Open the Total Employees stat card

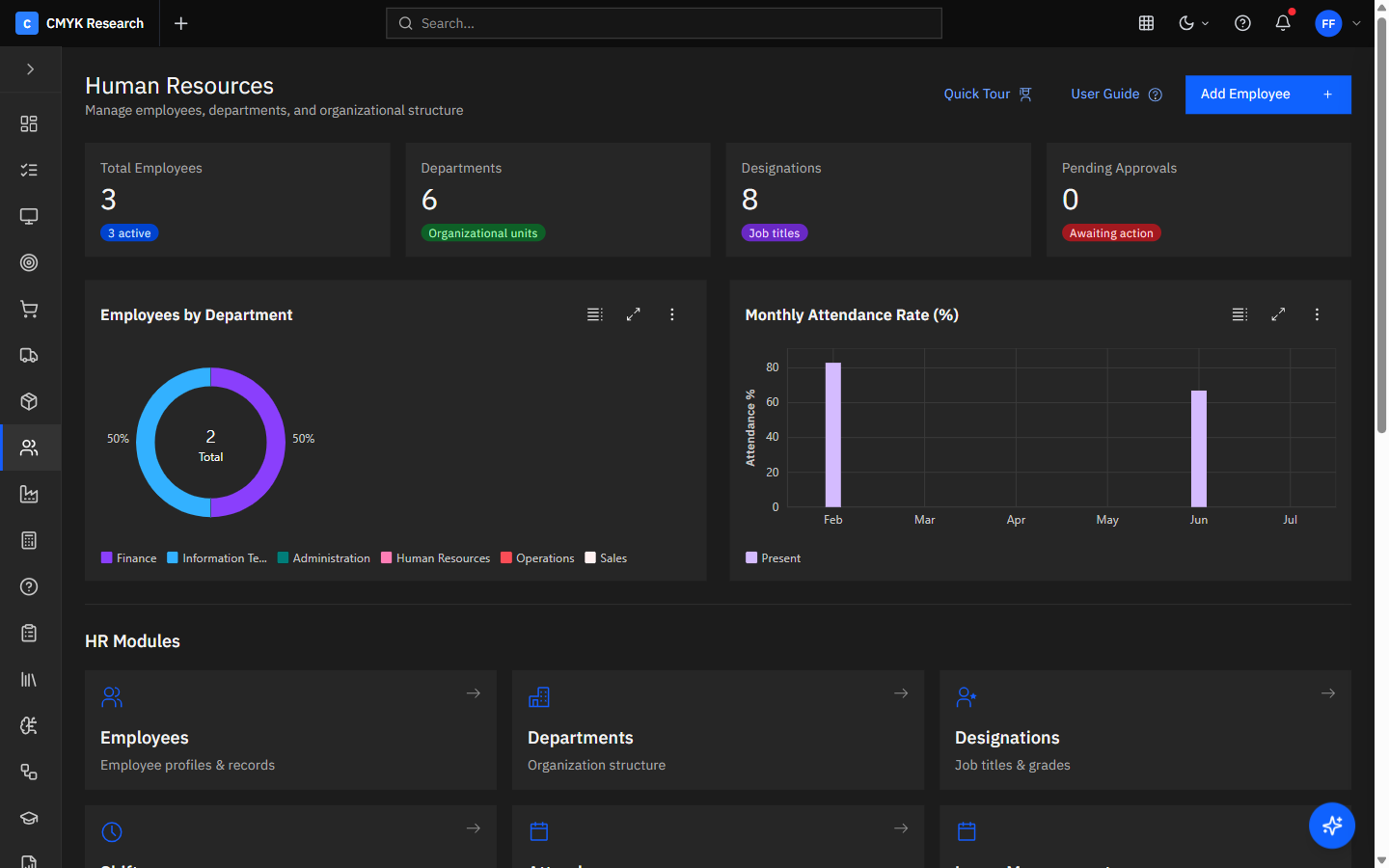click(x=237, y=200)
